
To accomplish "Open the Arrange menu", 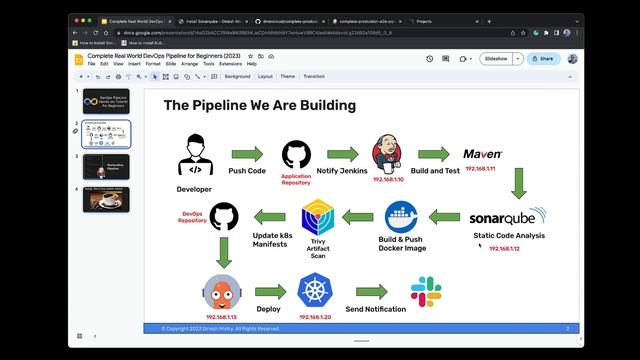I will tap(189, 64).
